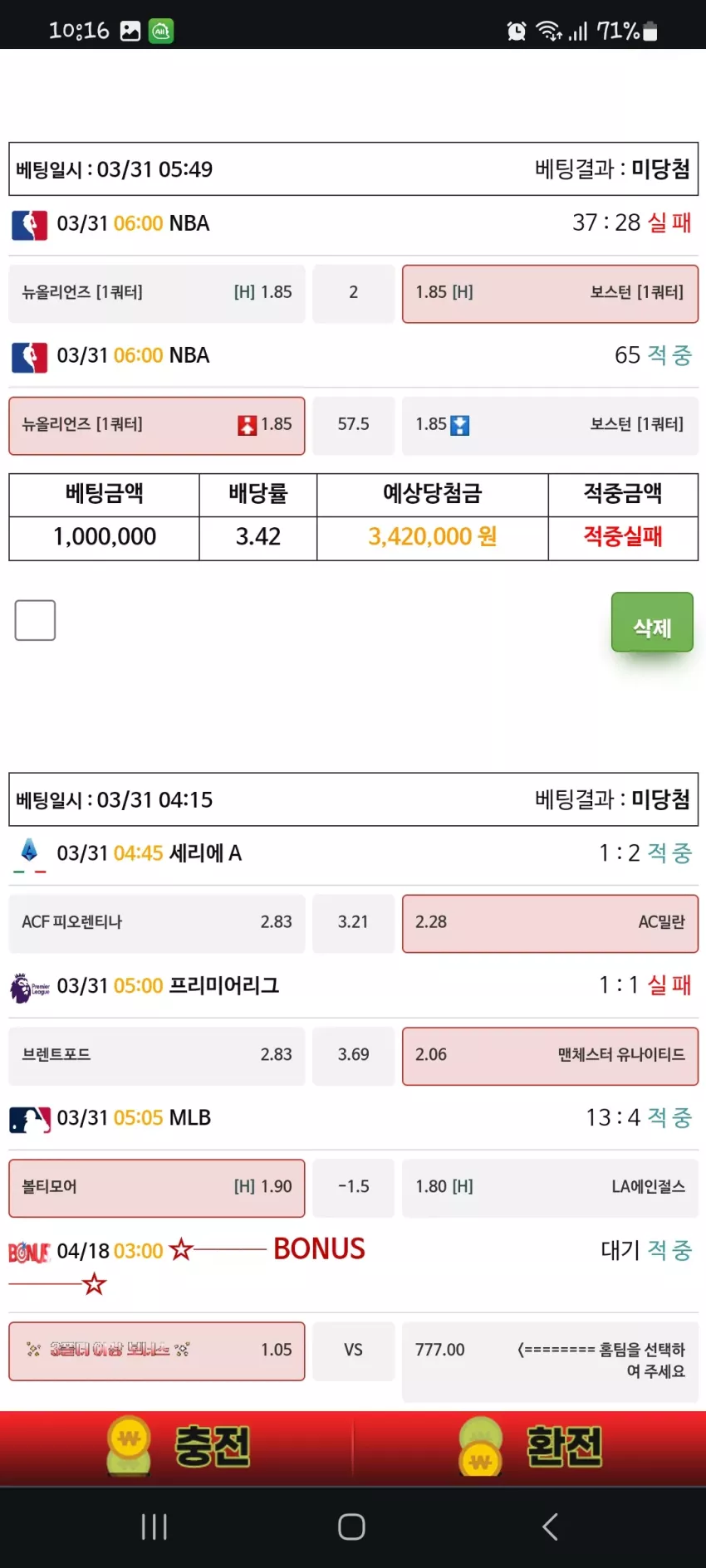Select the AC밀란 2.28 odds cell

pyautogui.click(x=550, y=923)
